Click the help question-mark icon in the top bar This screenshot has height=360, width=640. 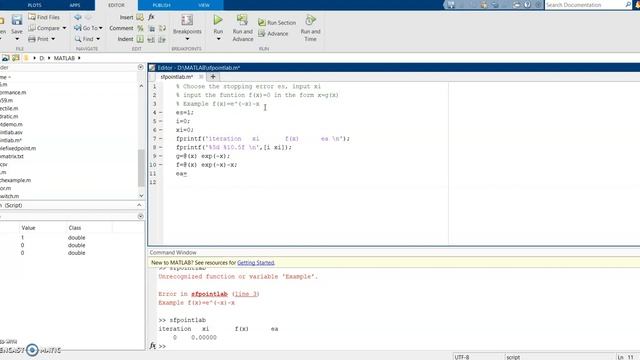click(x=527, y=4)
